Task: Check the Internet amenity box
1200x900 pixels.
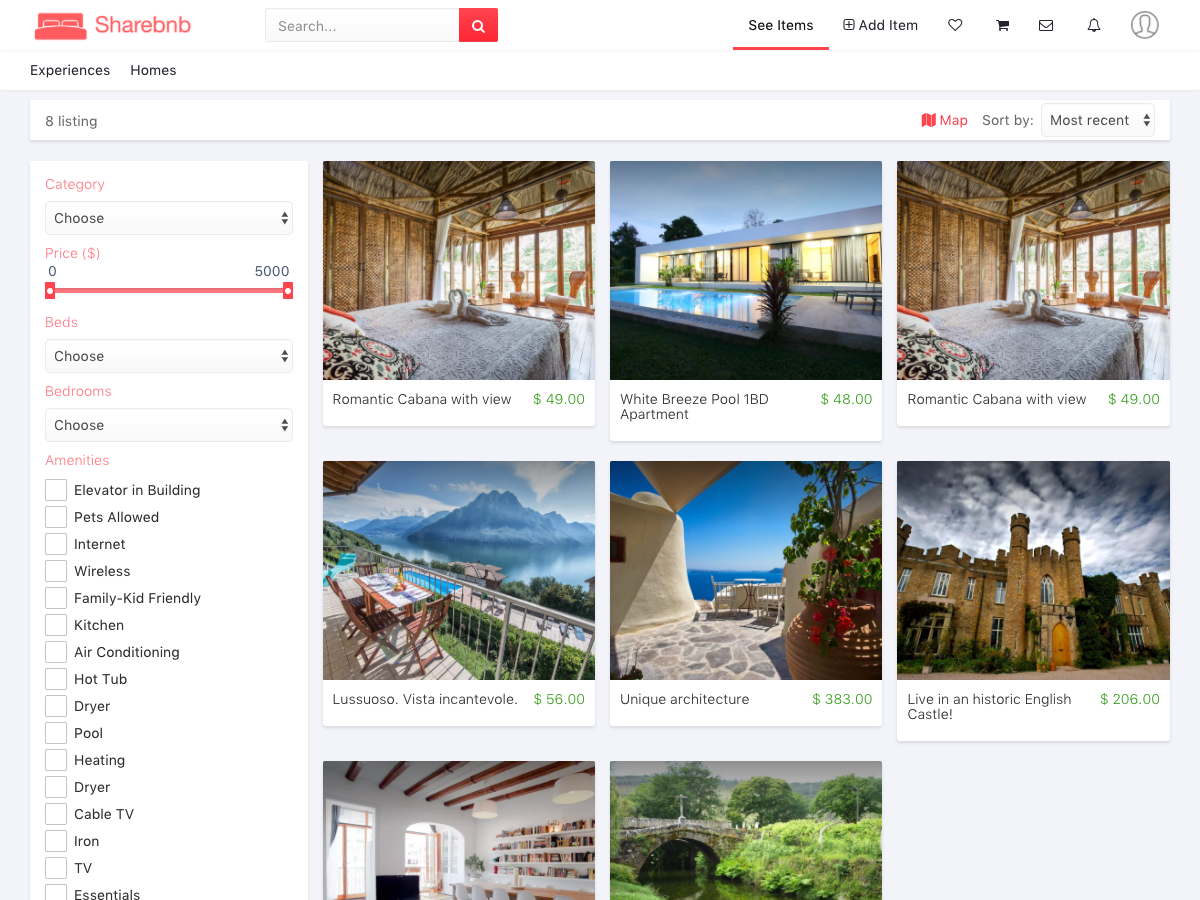Action: pyautogui.click(x=56, y=544)
